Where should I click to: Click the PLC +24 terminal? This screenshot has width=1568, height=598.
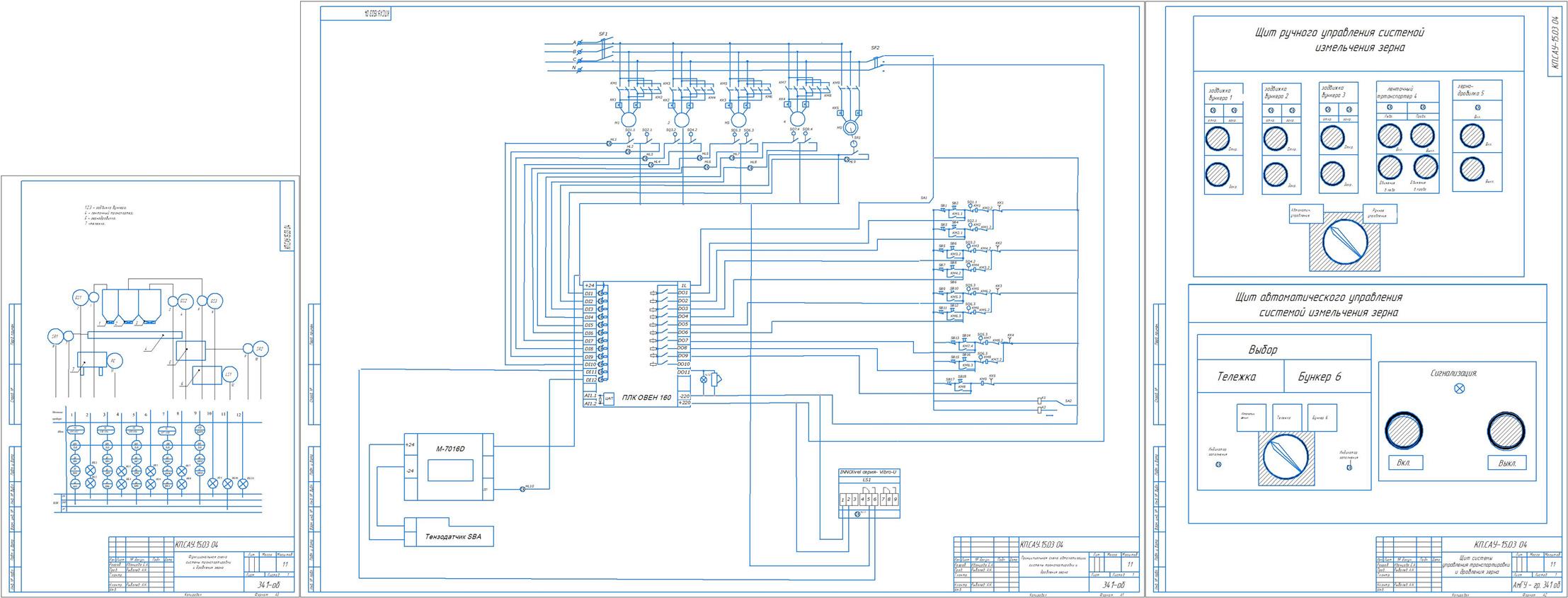(589, 285)
